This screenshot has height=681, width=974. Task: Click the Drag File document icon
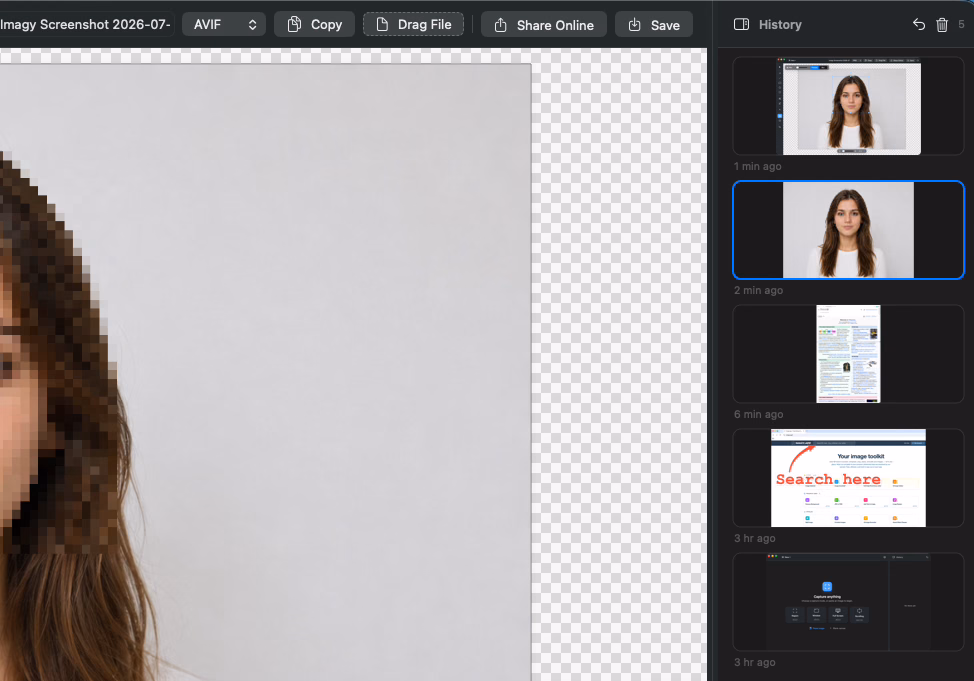[x=382, y=24]
